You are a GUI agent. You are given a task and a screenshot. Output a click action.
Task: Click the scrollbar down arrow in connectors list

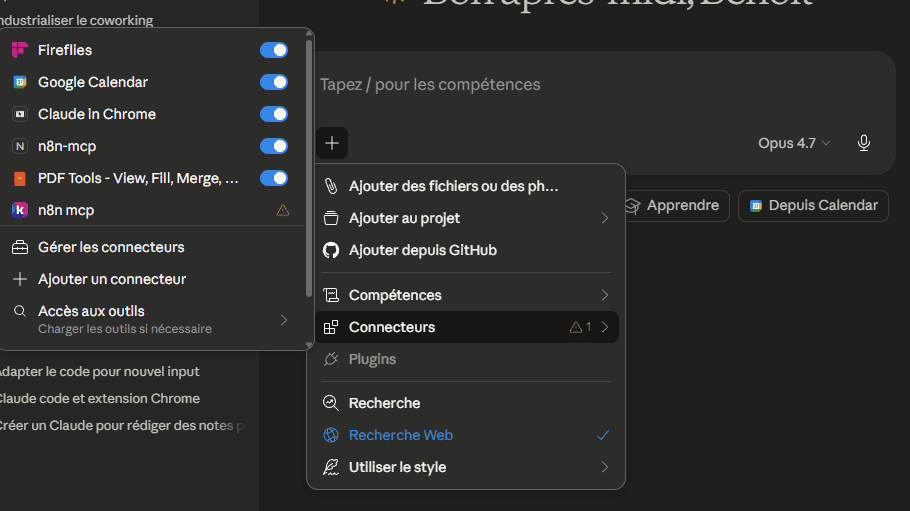[309, 345]
